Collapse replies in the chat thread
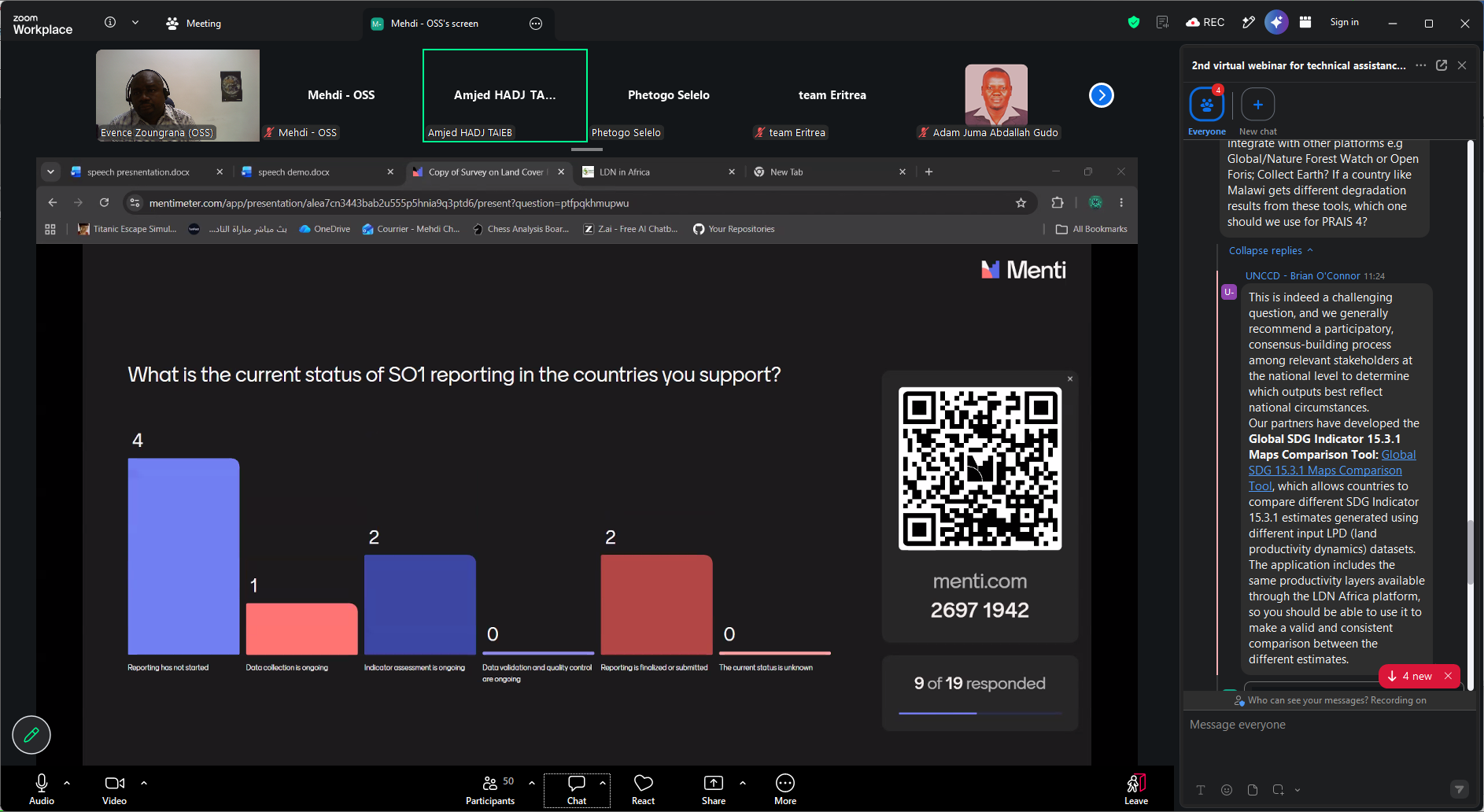This screenshot has height=812, width=1484. 1271,250
